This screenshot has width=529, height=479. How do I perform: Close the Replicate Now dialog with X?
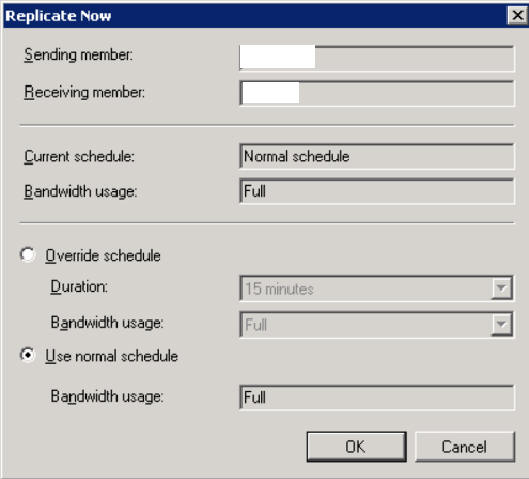(517, 16)
